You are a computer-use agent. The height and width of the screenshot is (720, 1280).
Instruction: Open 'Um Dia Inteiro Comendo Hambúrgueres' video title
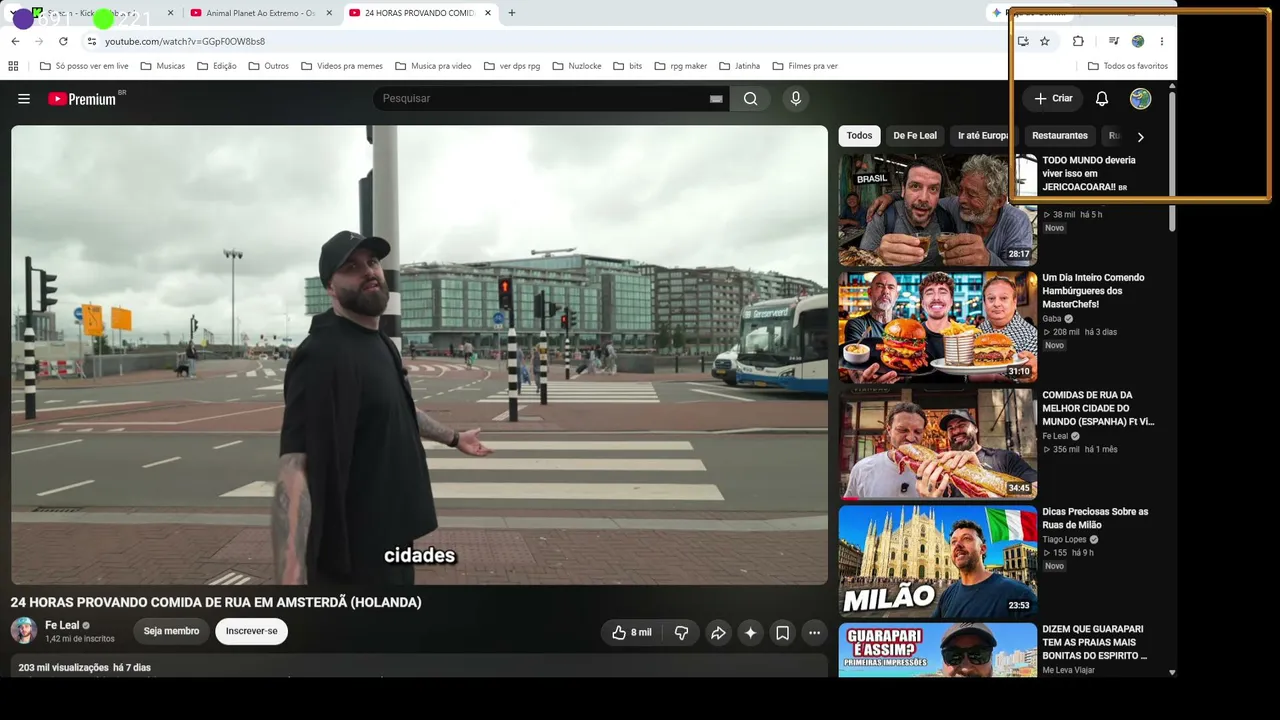(x=1093, y=291)
